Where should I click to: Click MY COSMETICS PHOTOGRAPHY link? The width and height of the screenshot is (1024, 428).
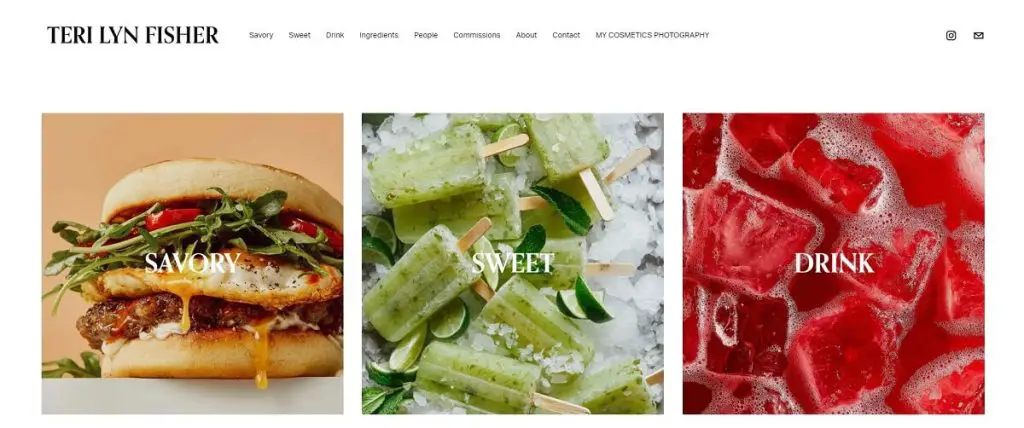(652, 35)
